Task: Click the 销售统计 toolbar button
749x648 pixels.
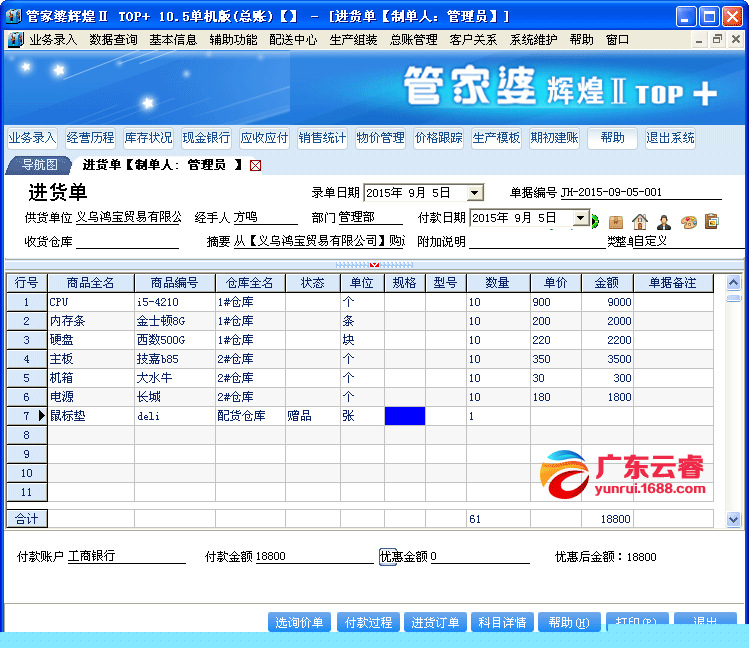Action: tap(322, 138)
